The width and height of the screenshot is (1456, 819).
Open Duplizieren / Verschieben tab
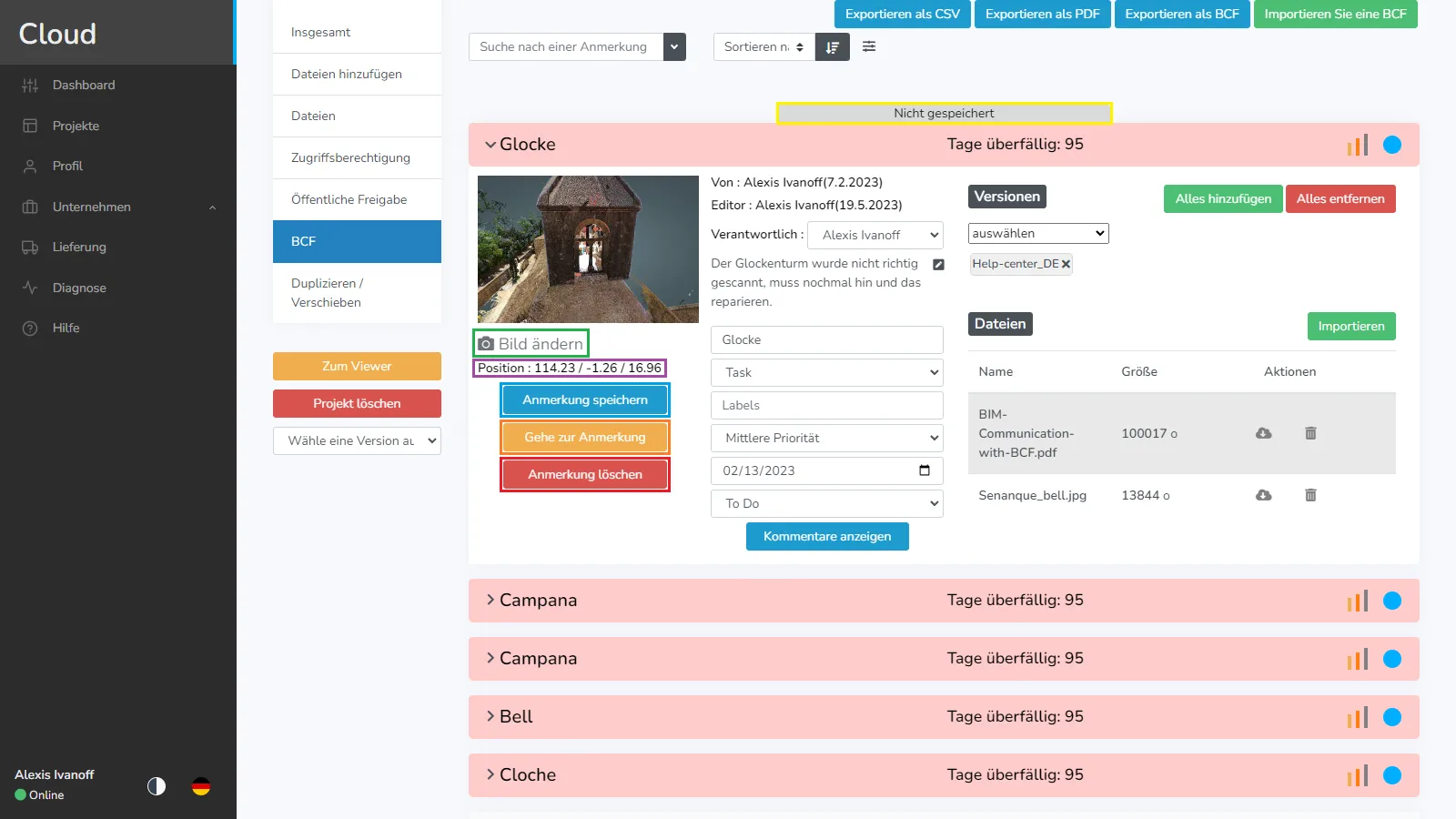(x=357, y=293)
